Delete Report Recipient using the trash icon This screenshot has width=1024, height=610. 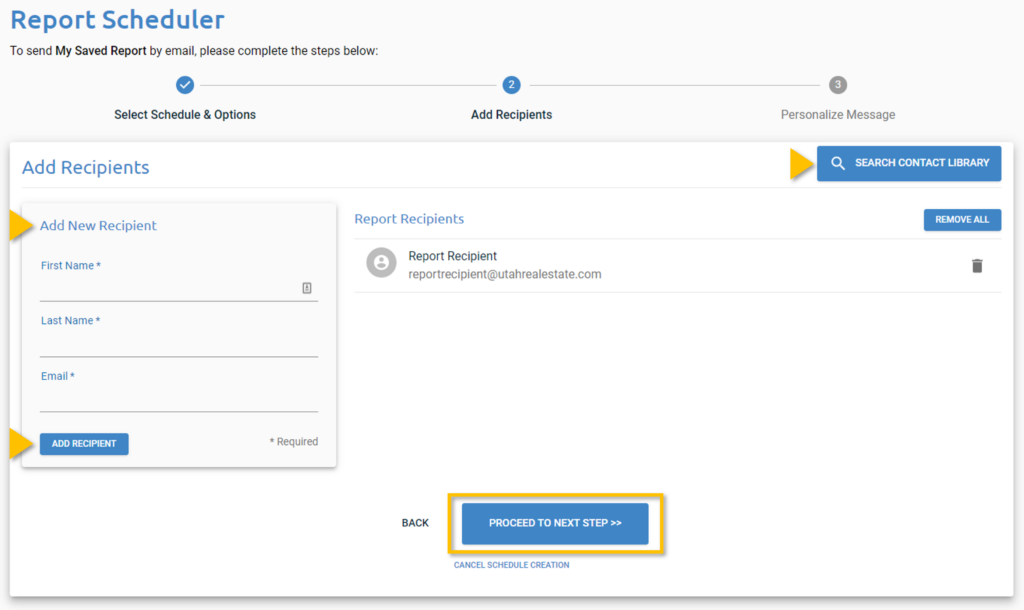pyautogui.click(x=977, y=266)
